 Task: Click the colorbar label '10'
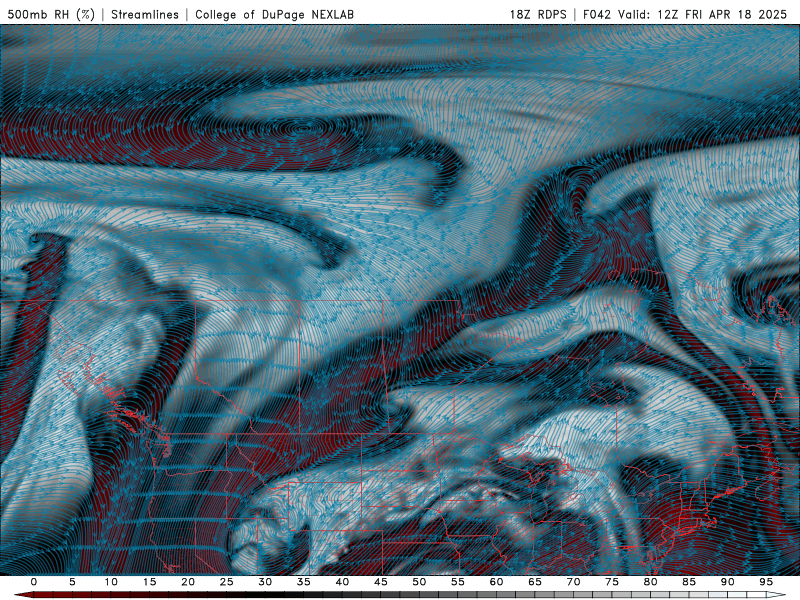[x=111, y=582]
